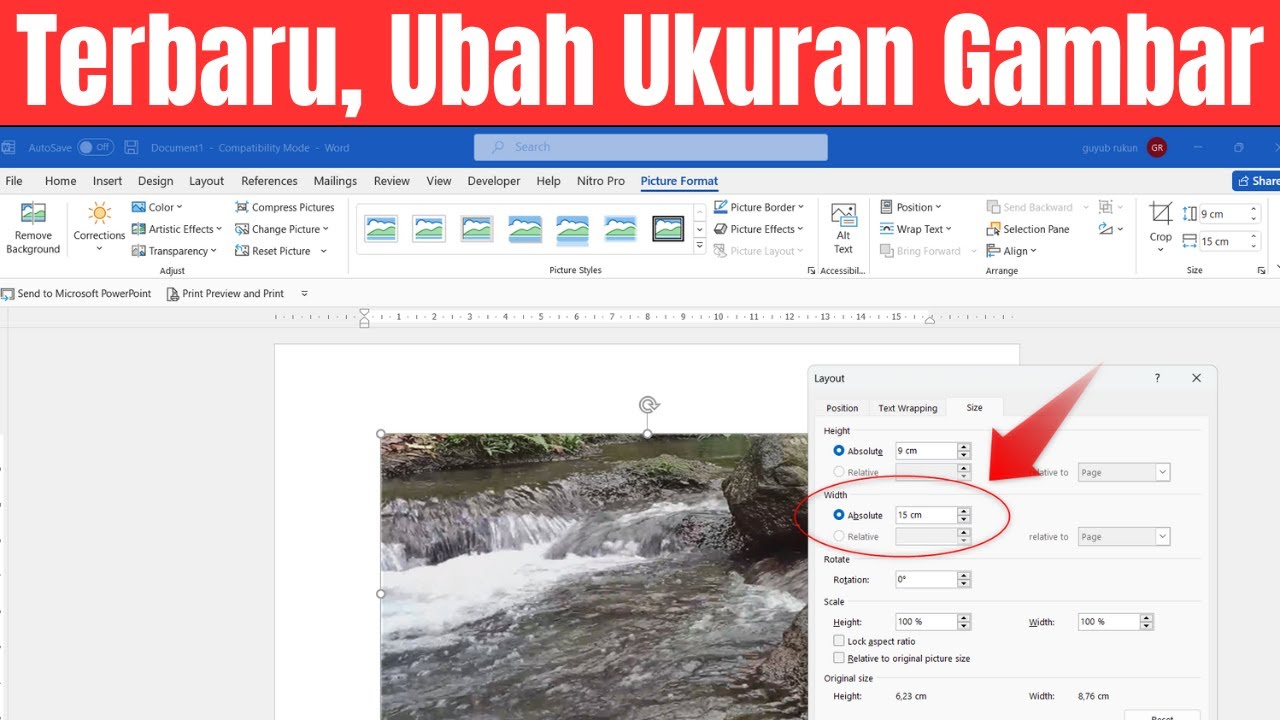Click Print Preview and Print
The image size is (1280, 720).
click(x=225, y=294)
